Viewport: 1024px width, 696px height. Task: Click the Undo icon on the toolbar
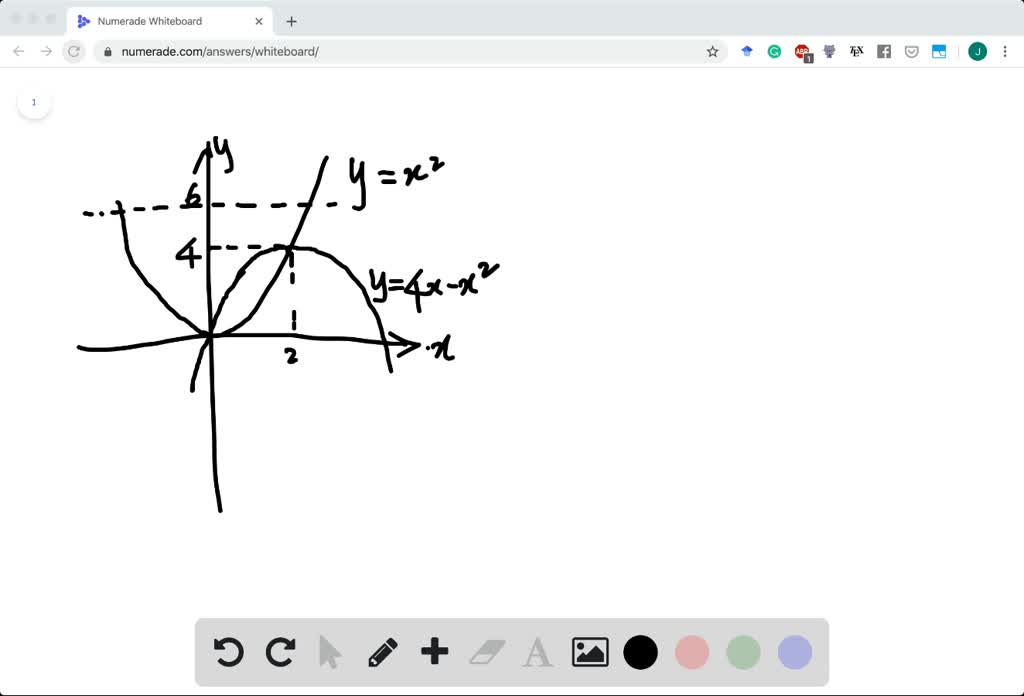pos(229,652)
